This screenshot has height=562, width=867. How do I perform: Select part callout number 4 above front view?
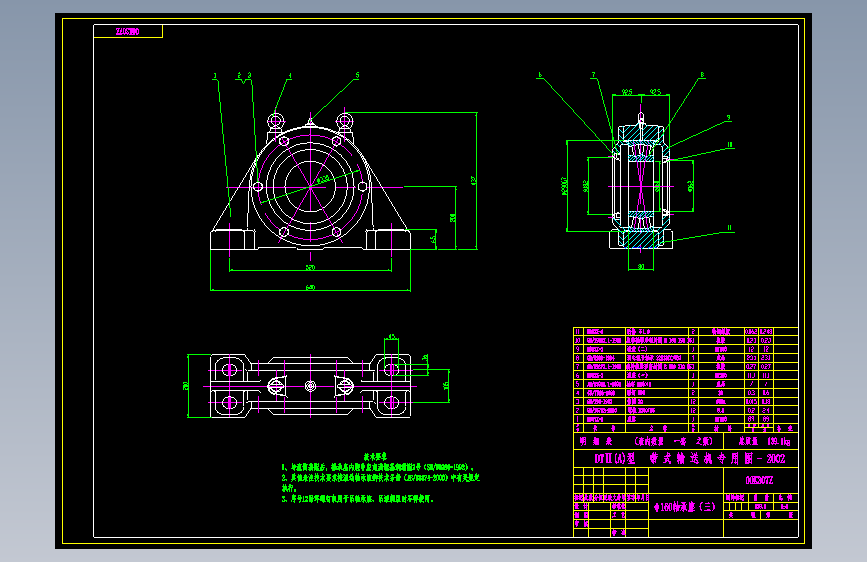pyautogui.click(x=290, y=76)
